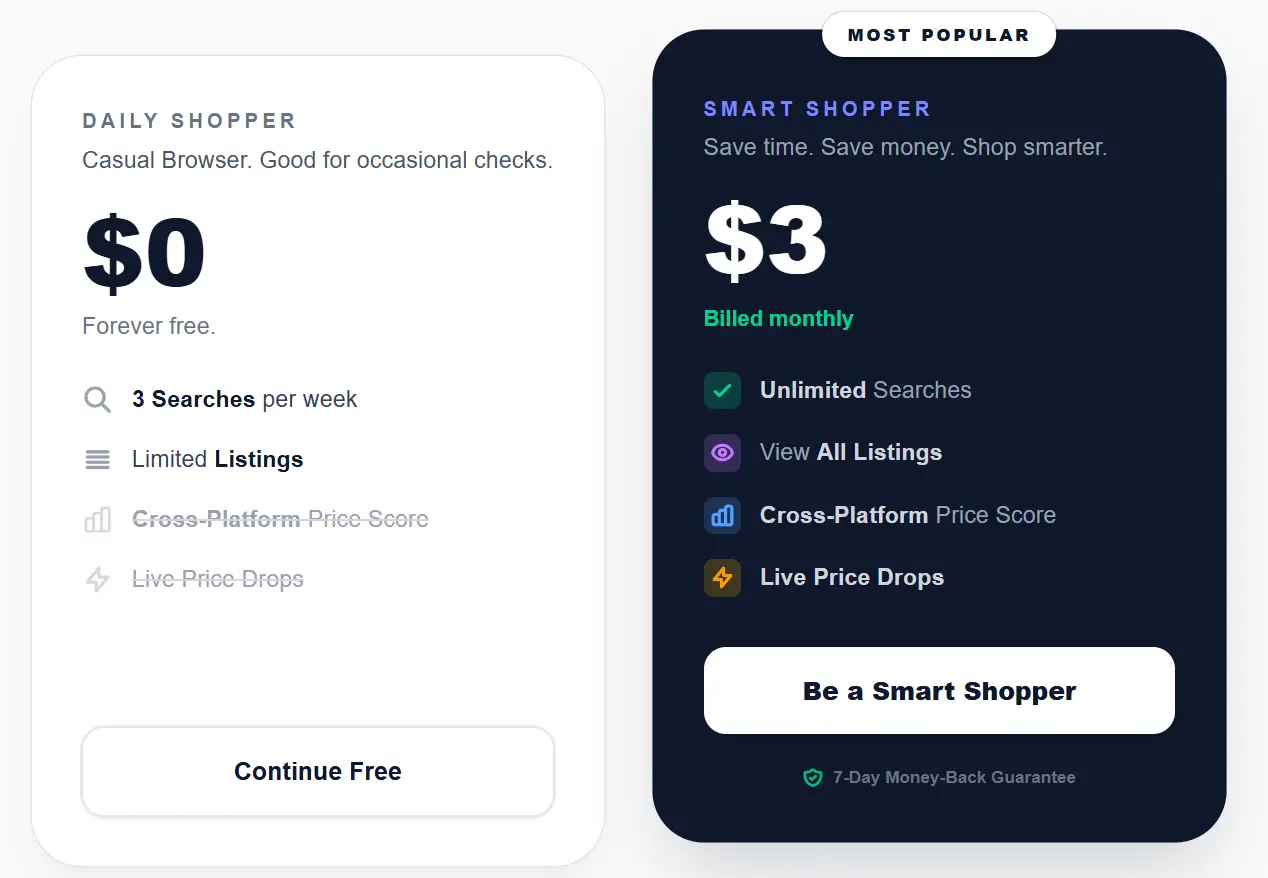Click the "$0" price display

coord(143,252)
